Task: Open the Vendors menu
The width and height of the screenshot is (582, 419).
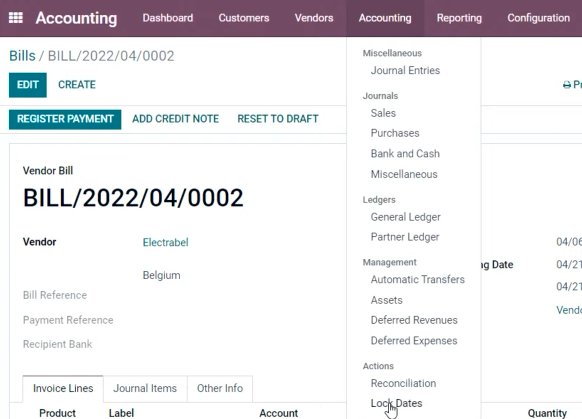Action: 314,18
